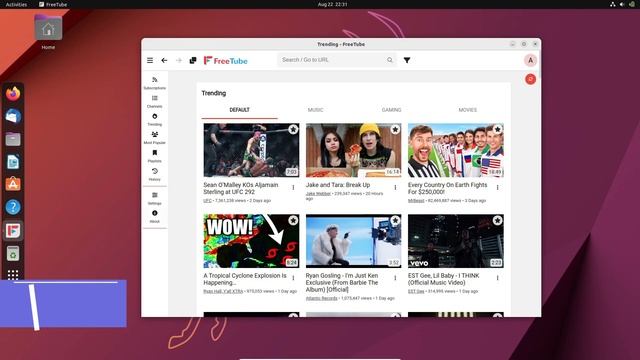Favorite the Sean O'Malley video star

pyautogui.click(x=293, y=130)
